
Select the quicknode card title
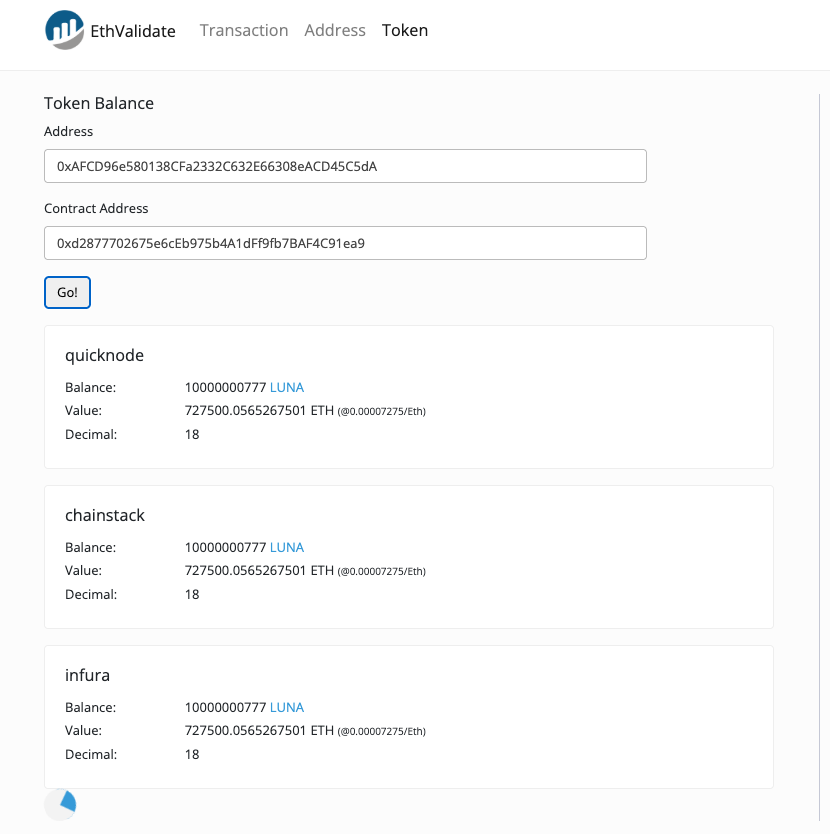tap(104, 355)
